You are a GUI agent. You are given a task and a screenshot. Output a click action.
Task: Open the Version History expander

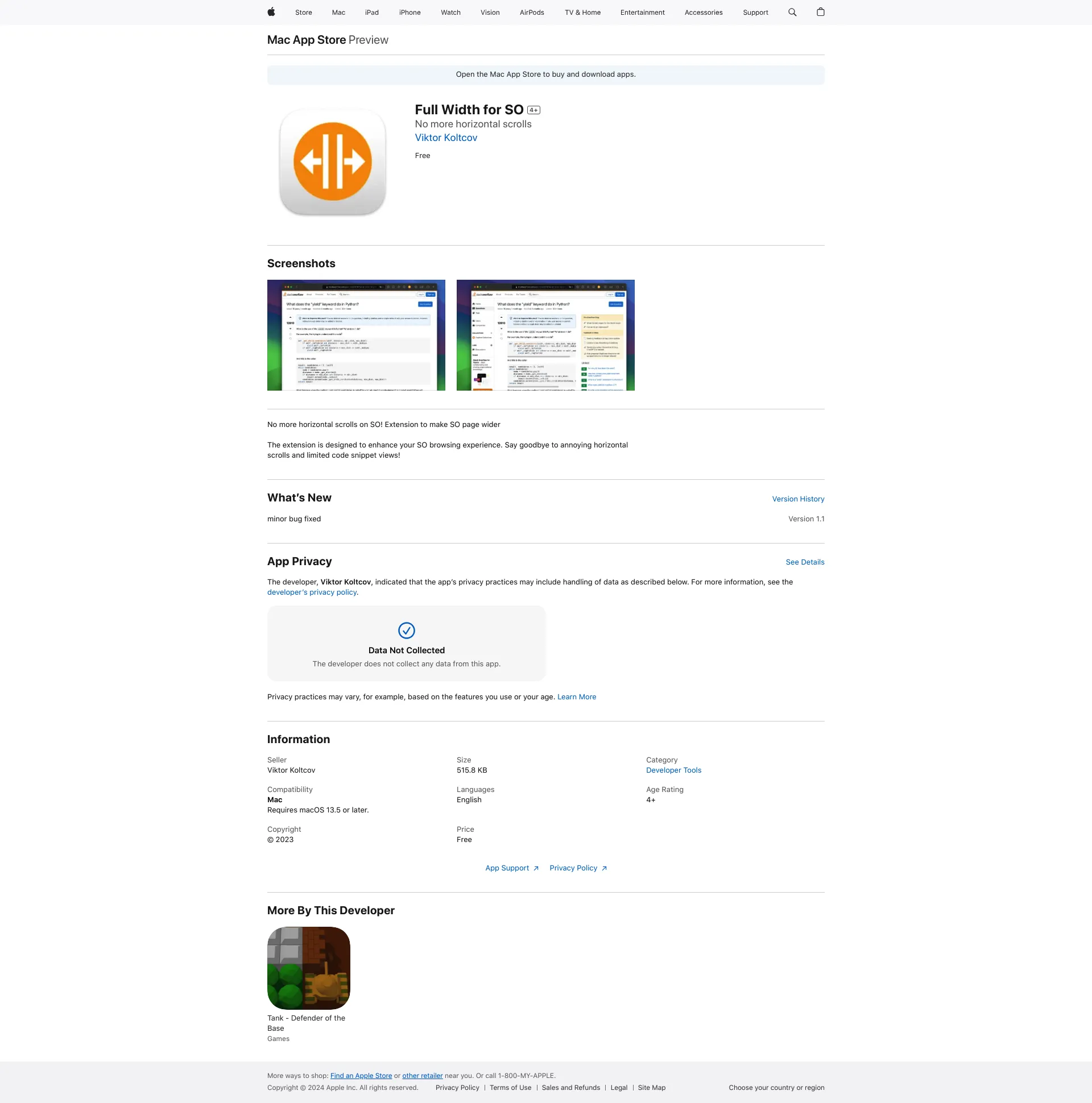pyautogui.click(x=798, y=498)
